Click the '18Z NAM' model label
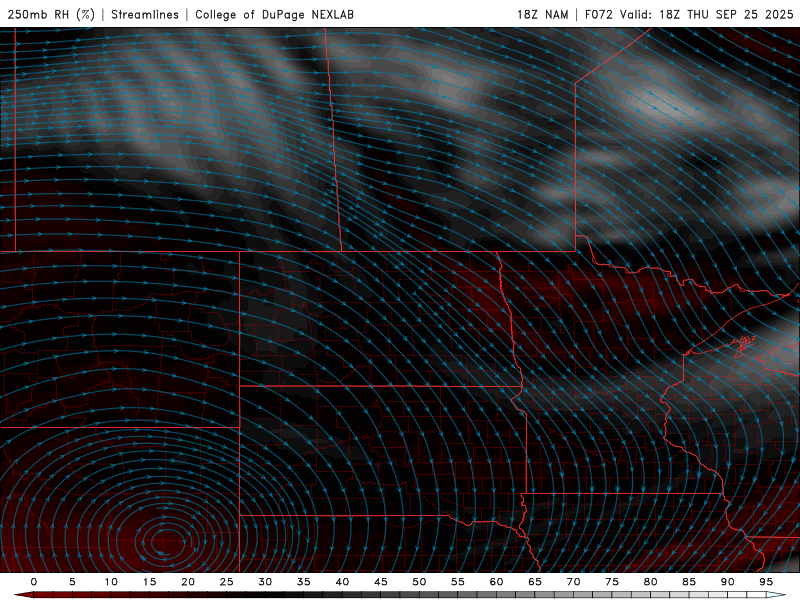Viewport: 800px width, 600px height. tap(542, 14)
